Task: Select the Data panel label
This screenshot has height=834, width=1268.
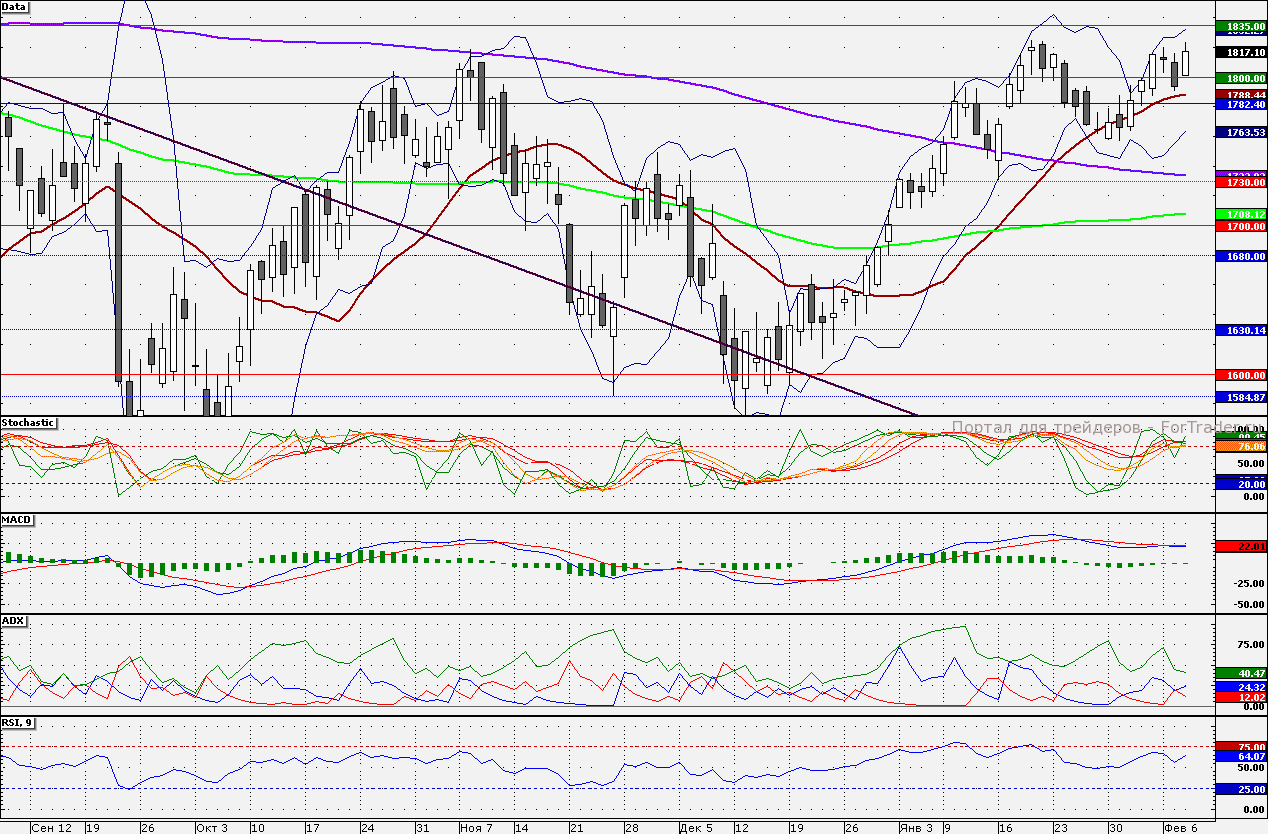Action: point(15,6)
